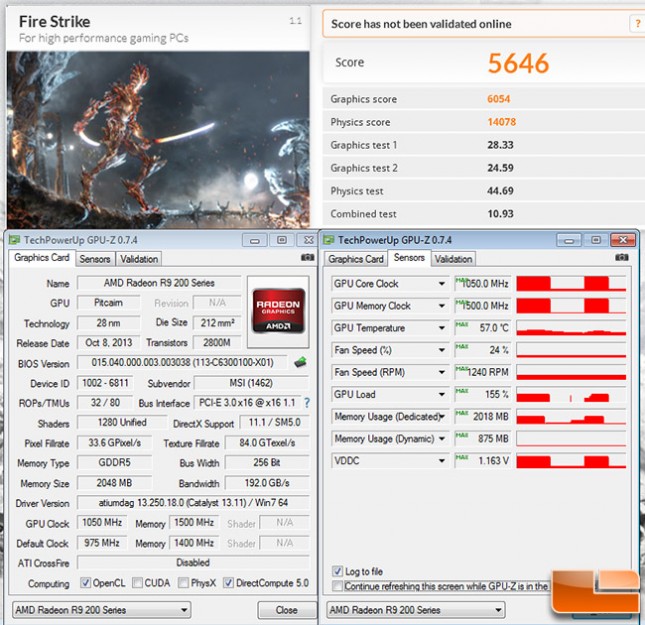Toggle the PhysX checkbox
Viewport: 645px width, 625px height.
pyautogui.click(x=183, y=583)
